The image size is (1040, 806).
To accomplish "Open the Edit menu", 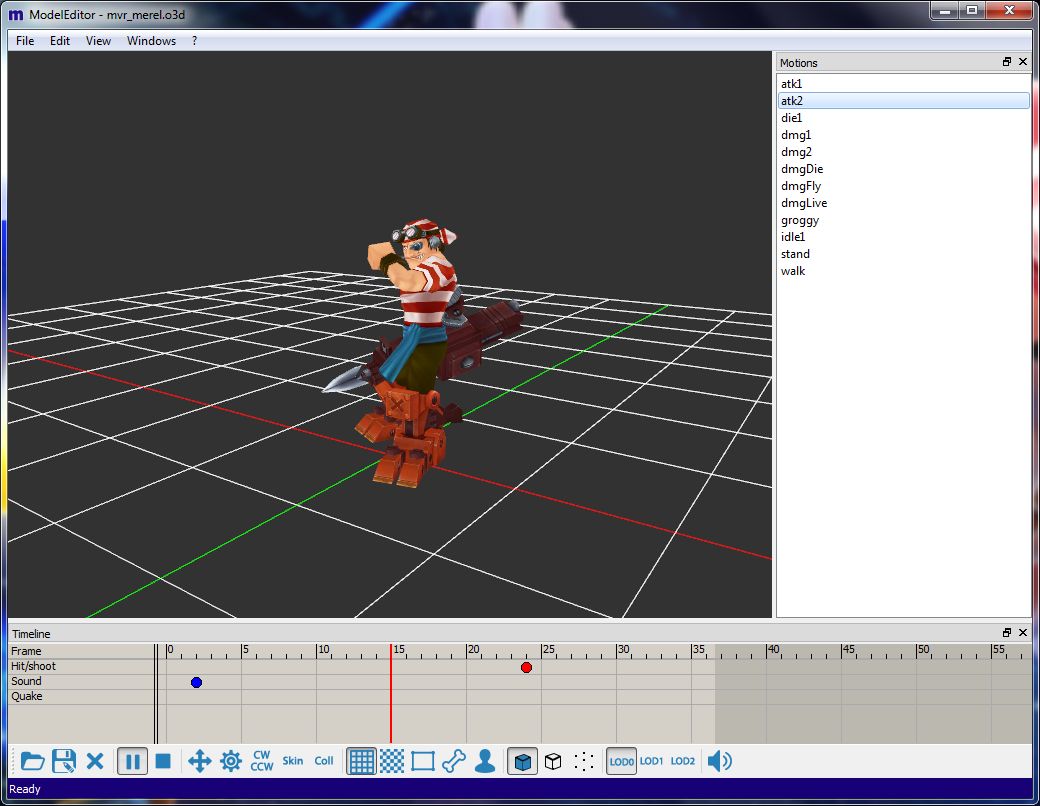I will [x=60, y=40].
